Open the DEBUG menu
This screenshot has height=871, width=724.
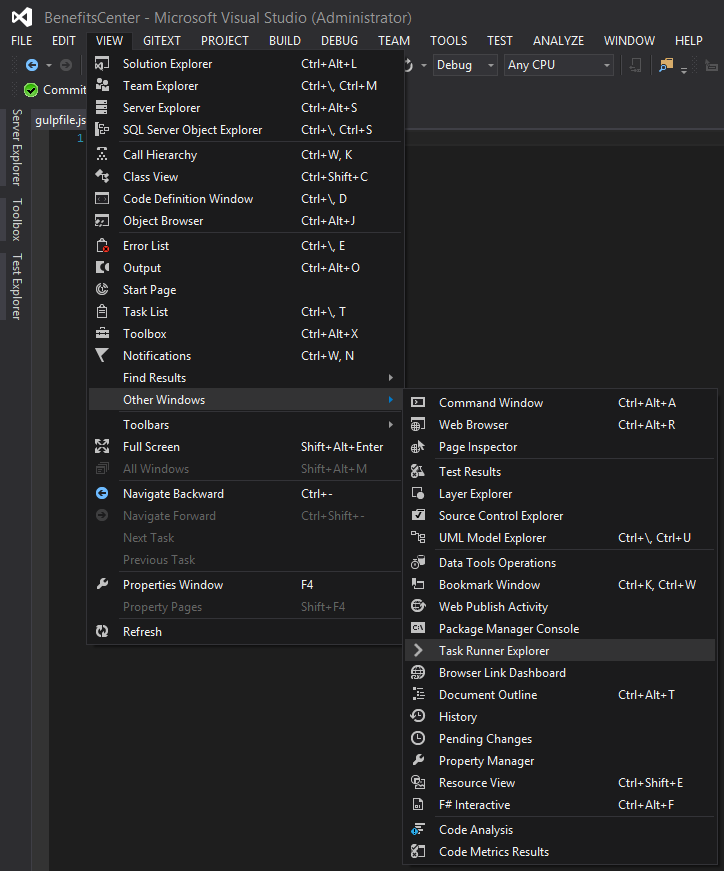339,41
